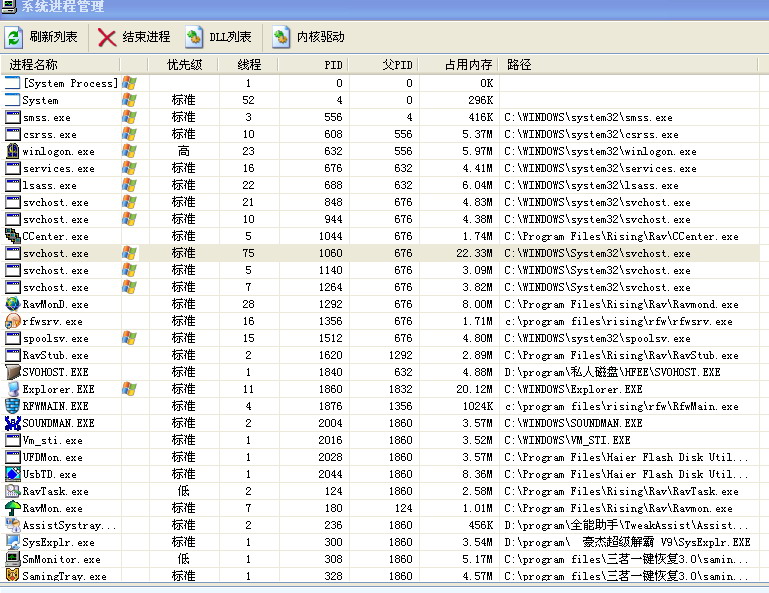Image resolution: width=769 pixels, height=593 pixels.
Task: Select the csrss.exe process name
Action: [x=50, y=134]
